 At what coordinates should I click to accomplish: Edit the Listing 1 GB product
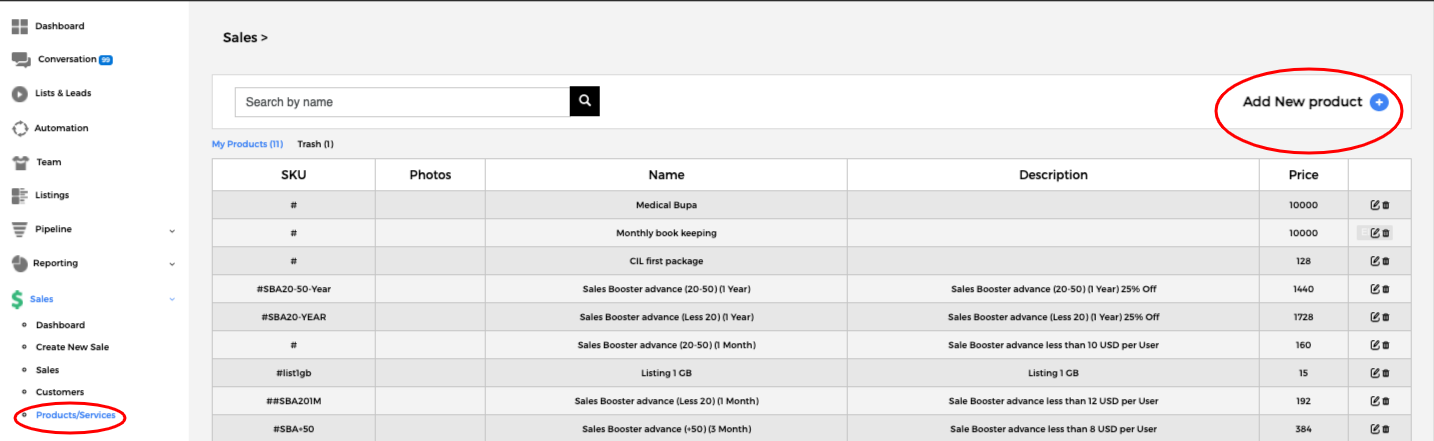[1375, 373]
